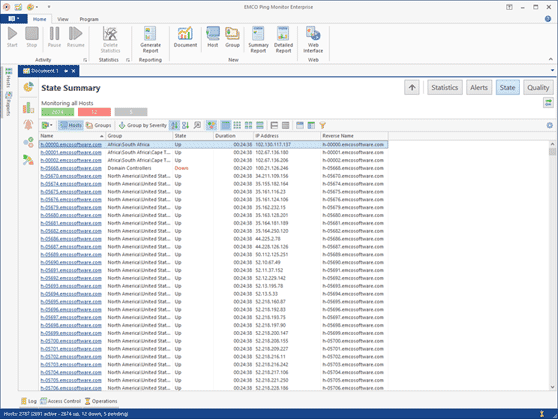Add a new Group from the ribbon
The height and width of the screenshot is (419, 558).
[x=232, y=37]
